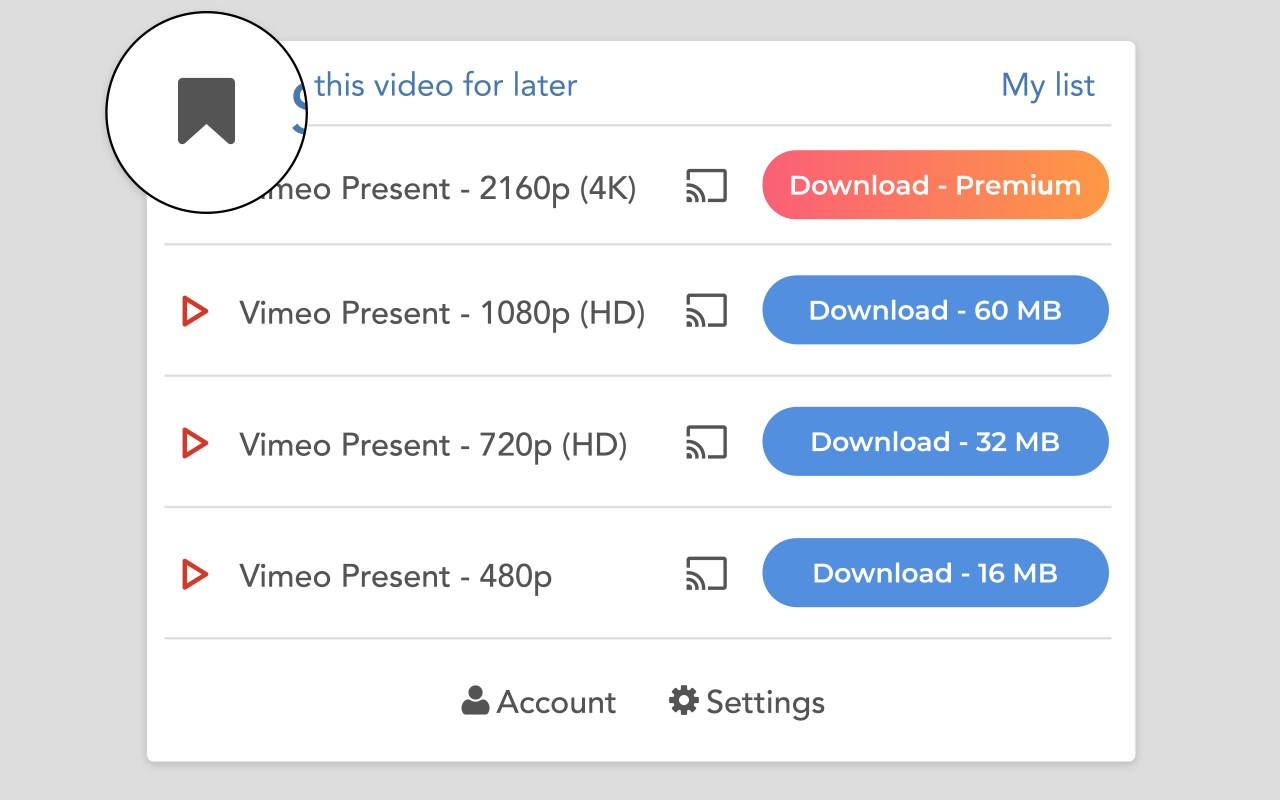
Task: Click the magnified bookmark save icon
Action: (206, 111)
